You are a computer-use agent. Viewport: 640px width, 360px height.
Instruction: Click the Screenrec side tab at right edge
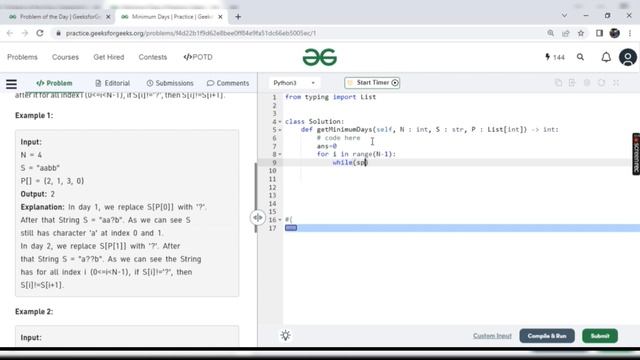pos(636,154)
